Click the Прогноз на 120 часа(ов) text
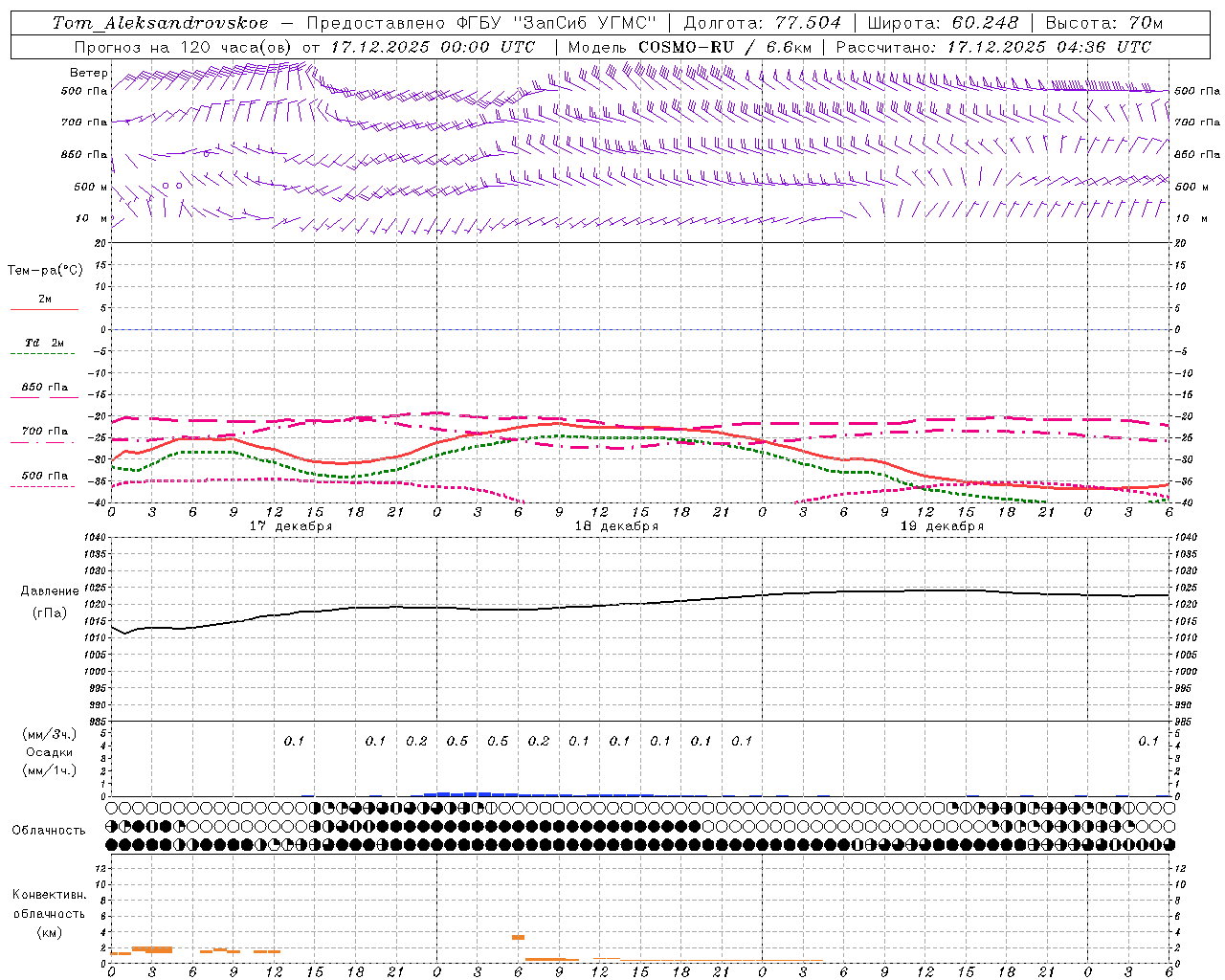This screenshot has width=1225, height=980. tap(185, 47)
